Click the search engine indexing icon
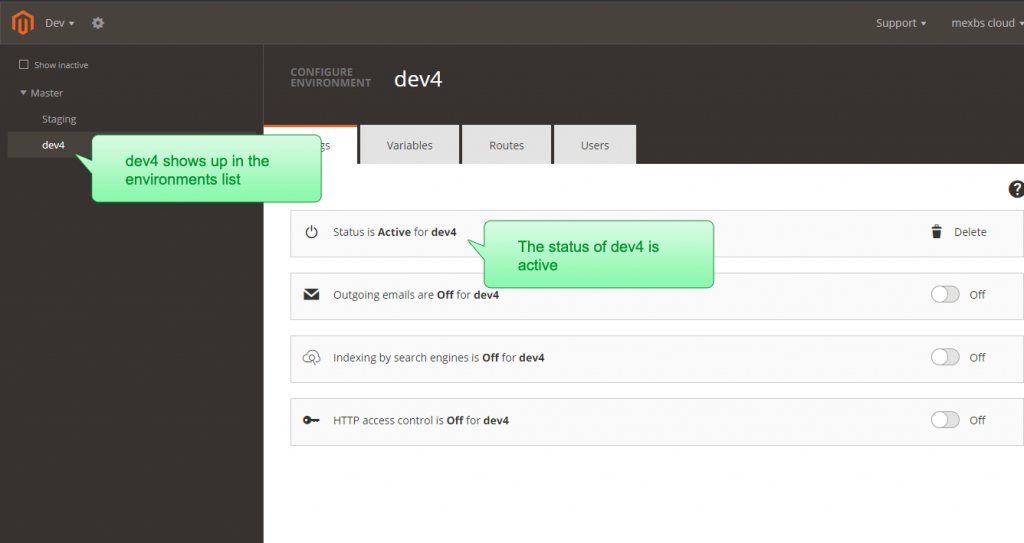1024x543 pixels. [x=312, y=357]
